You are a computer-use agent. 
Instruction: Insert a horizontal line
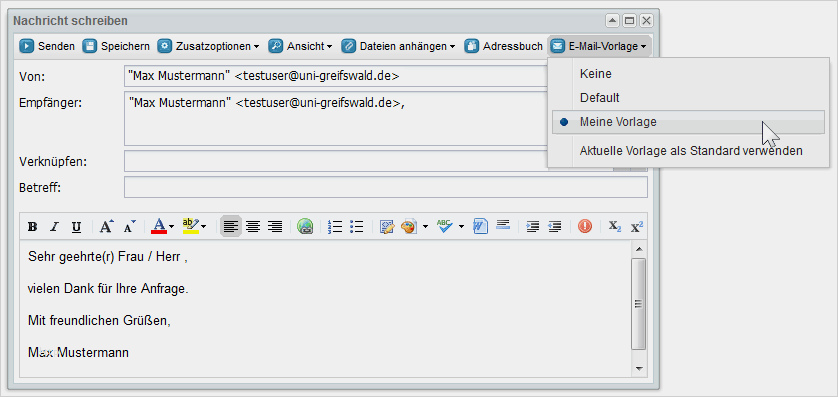[503, 224]
